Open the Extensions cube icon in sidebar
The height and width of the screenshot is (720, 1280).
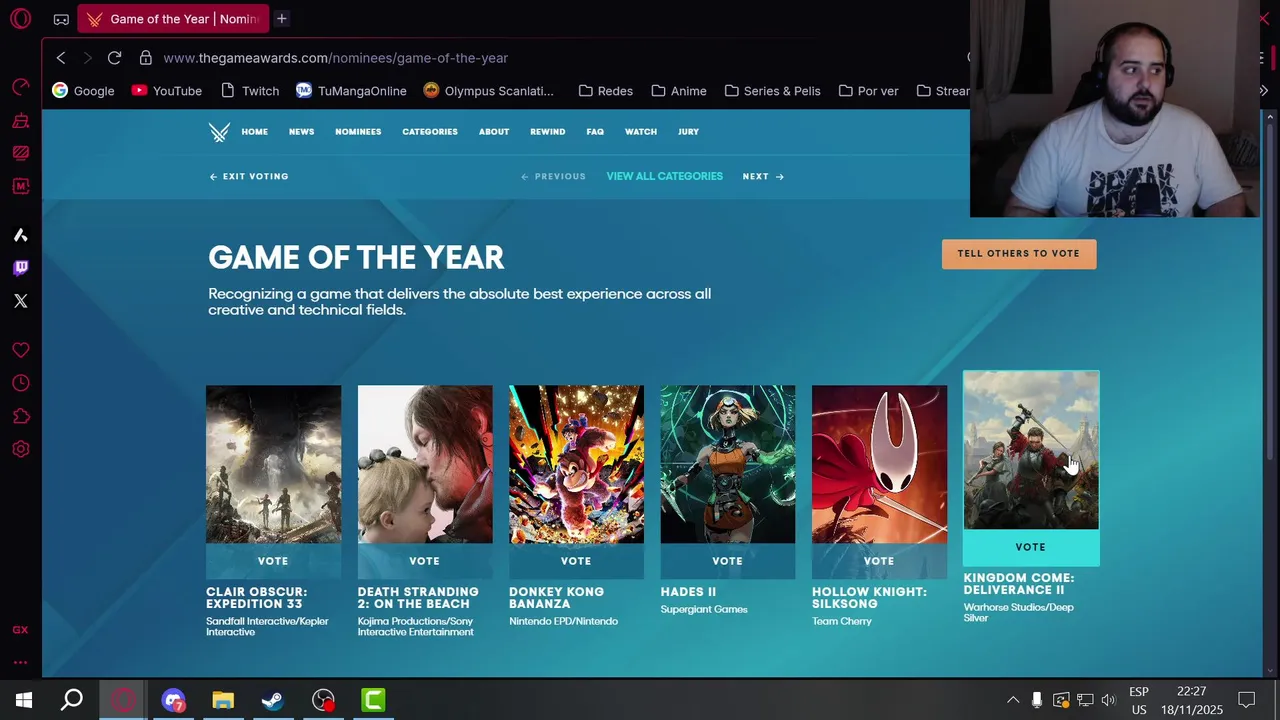click(20, 416)
